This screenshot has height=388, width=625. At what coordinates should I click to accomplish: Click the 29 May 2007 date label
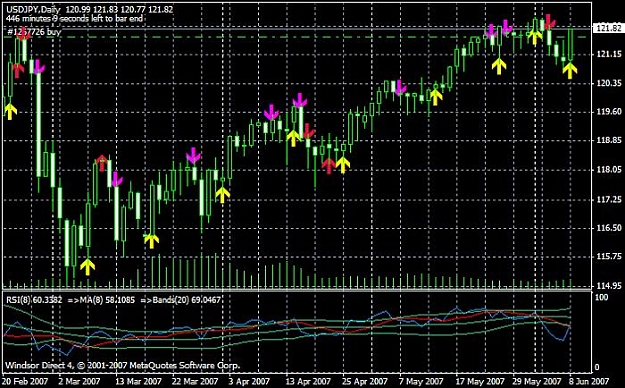coord(537,381)
